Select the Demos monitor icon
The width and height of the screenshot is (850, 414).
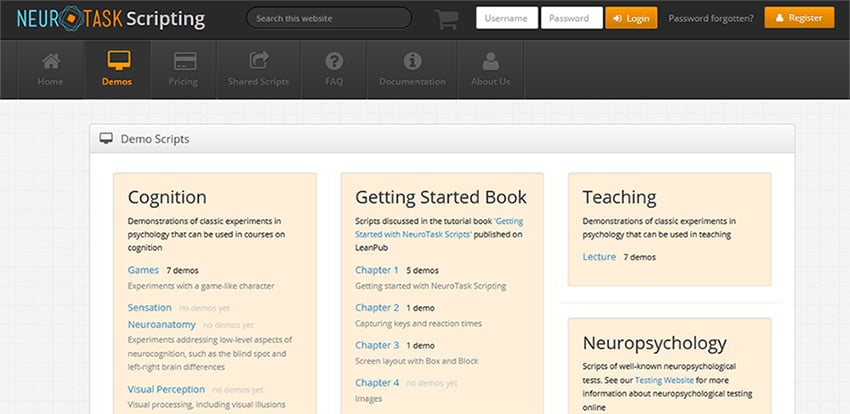[119, 61]
